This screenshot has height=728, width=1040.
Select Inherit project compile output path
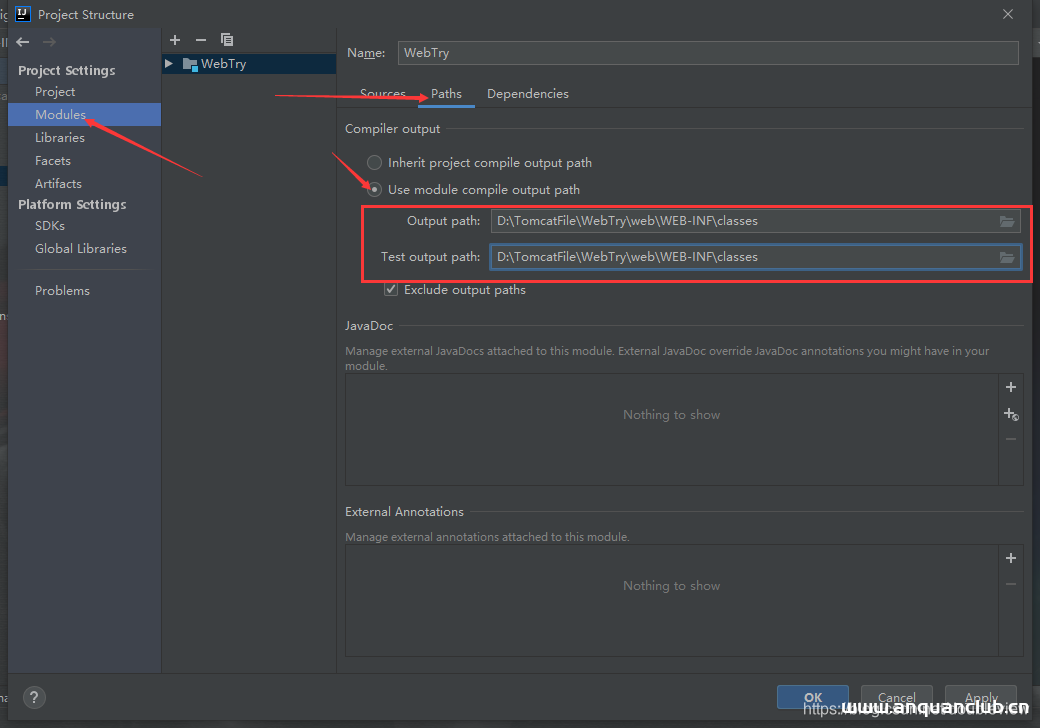pyautogui.click(x=374, y=162)
